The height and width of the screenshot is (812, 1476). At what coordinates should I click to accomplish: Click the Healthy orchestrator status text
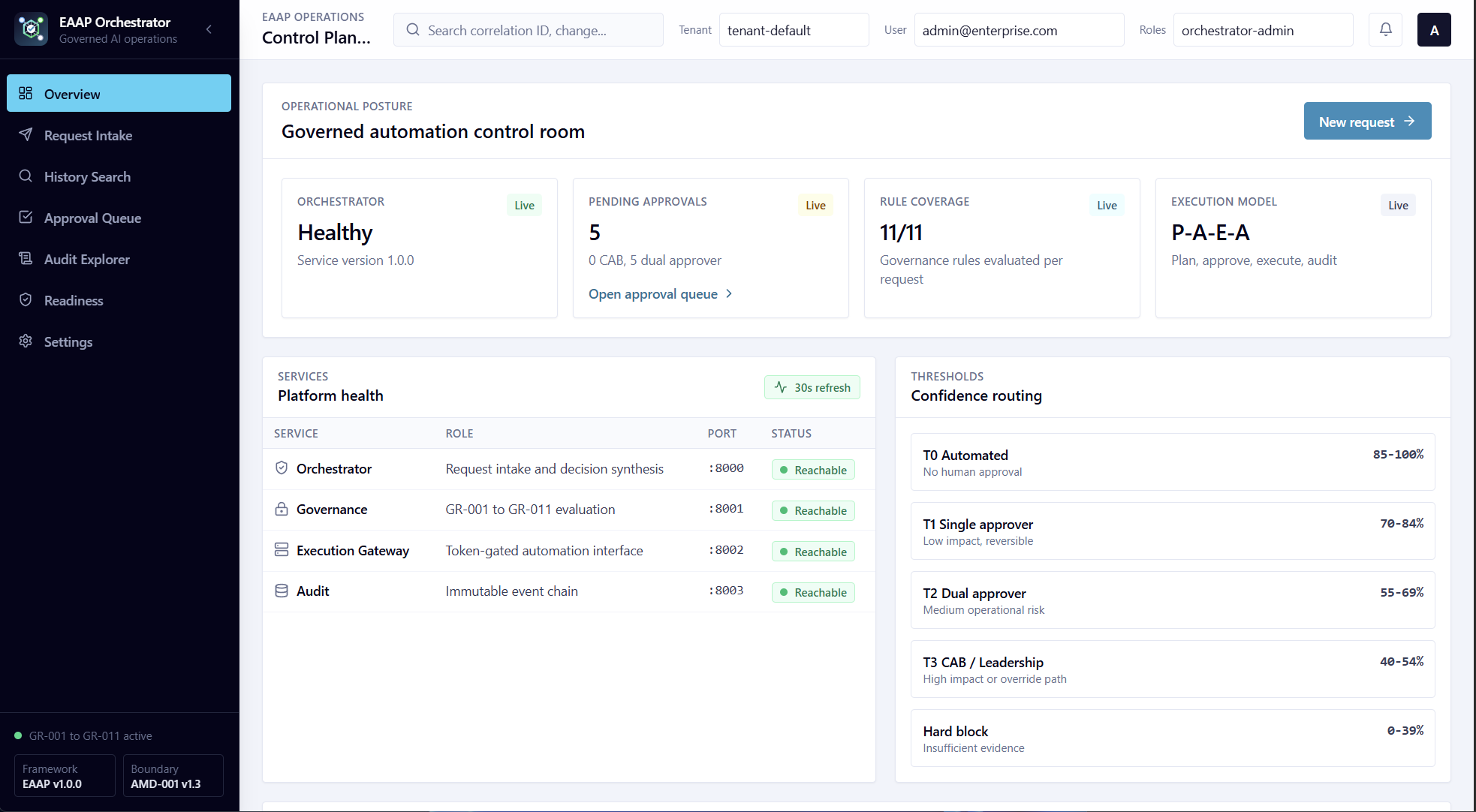coord(335,233)
